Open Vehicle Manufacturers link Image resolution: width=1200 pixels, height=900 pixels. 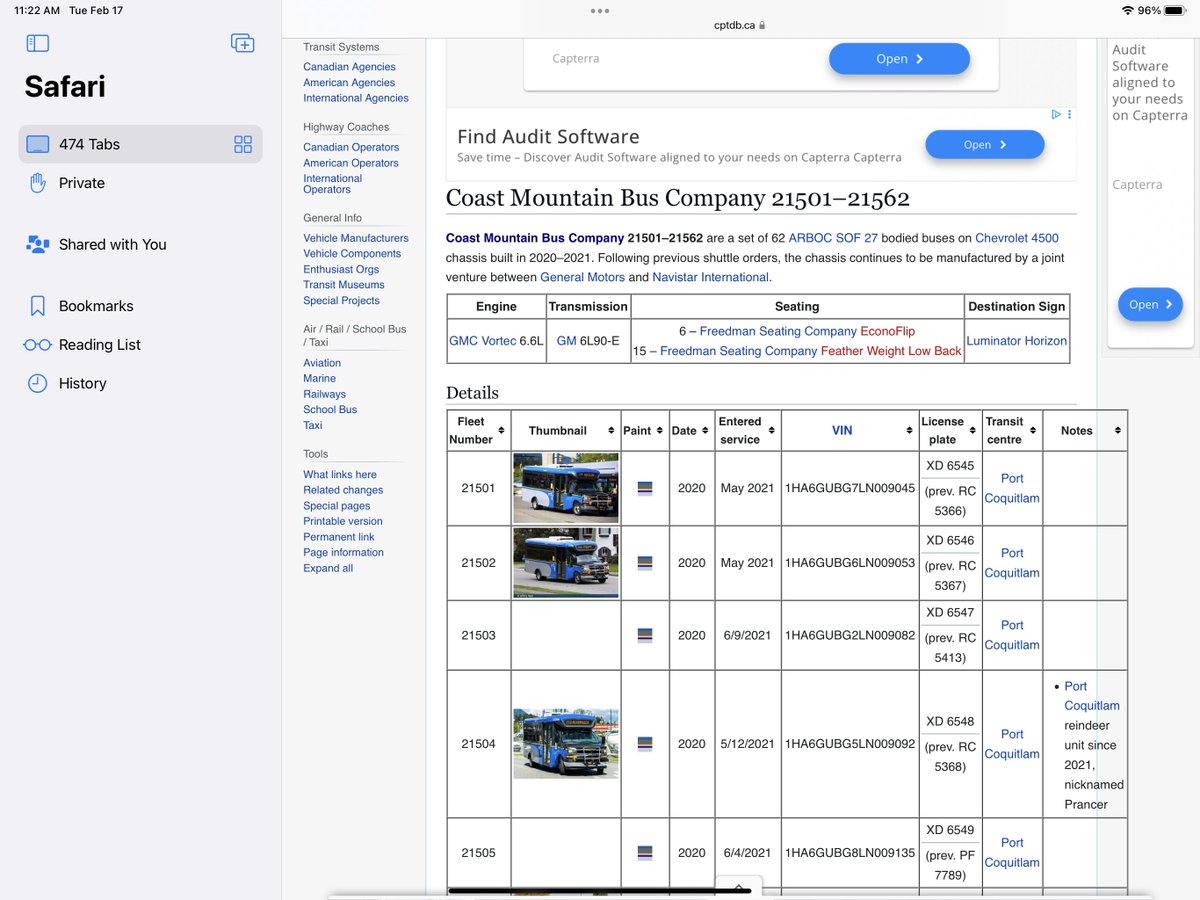356,238
